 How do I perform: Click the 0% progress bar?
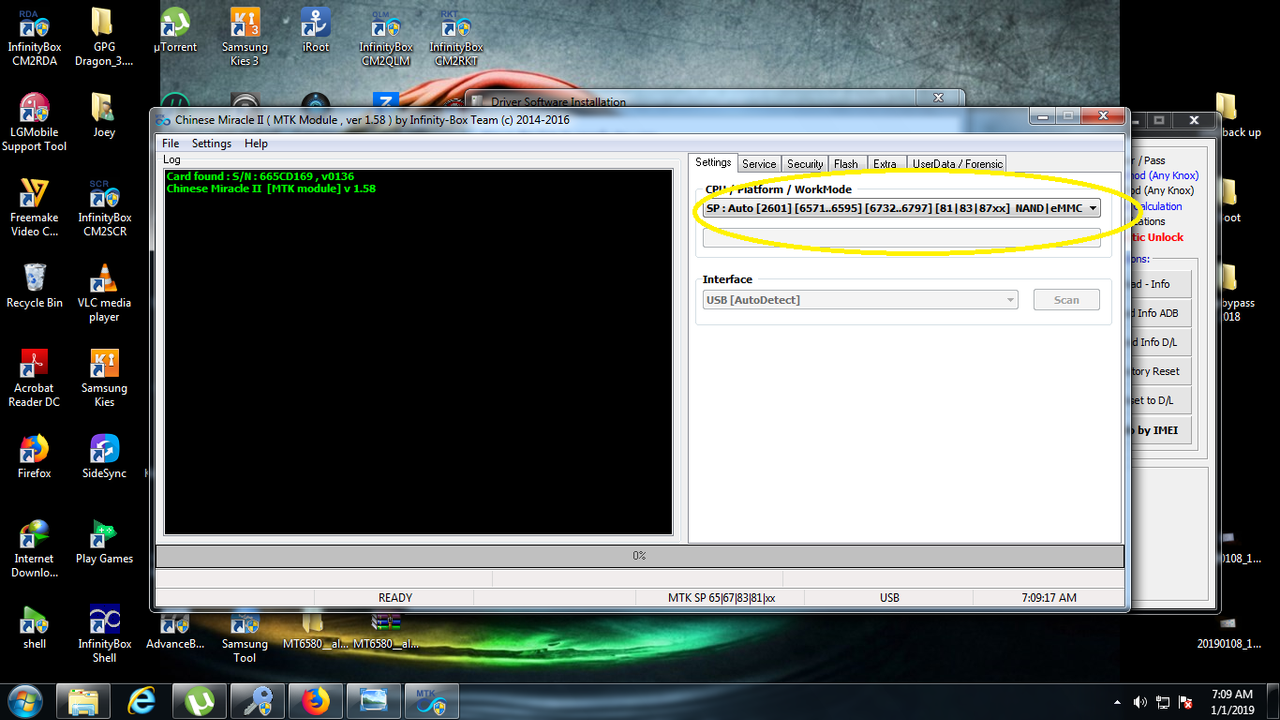(639, 556)
